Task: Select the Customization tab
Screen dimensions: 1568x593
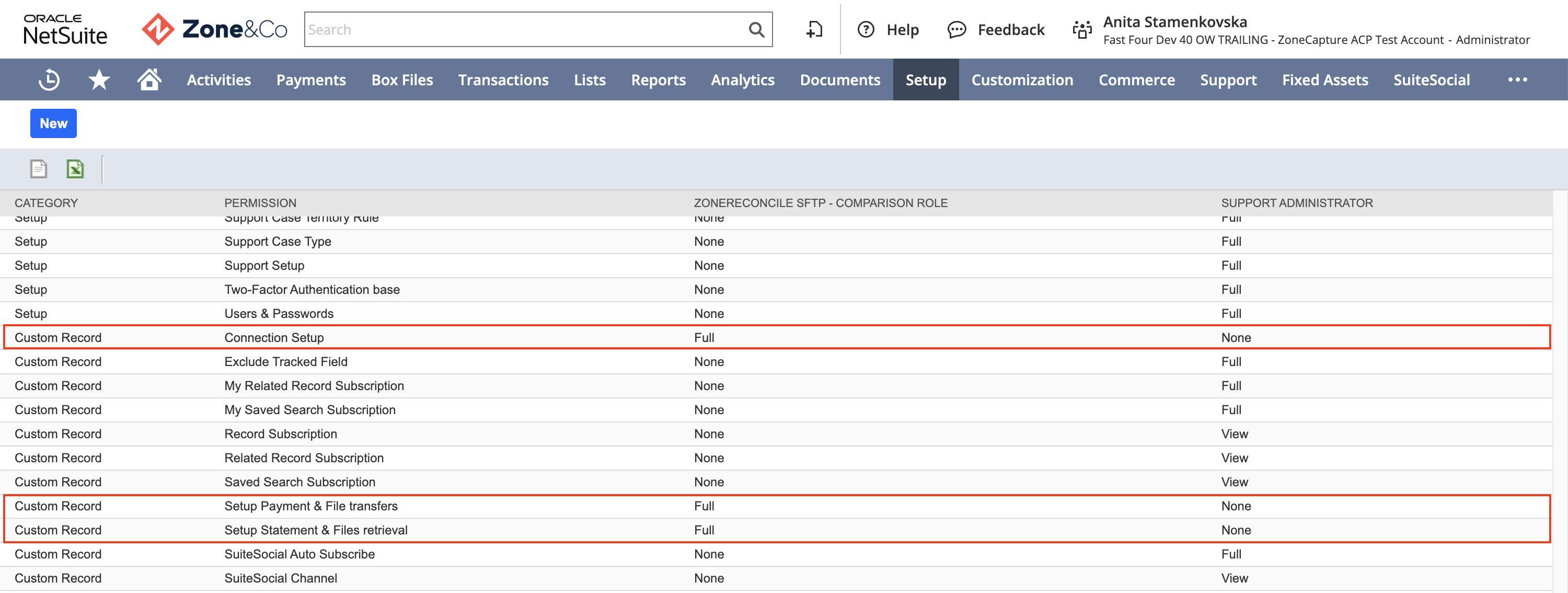Action: (1022, 79)
